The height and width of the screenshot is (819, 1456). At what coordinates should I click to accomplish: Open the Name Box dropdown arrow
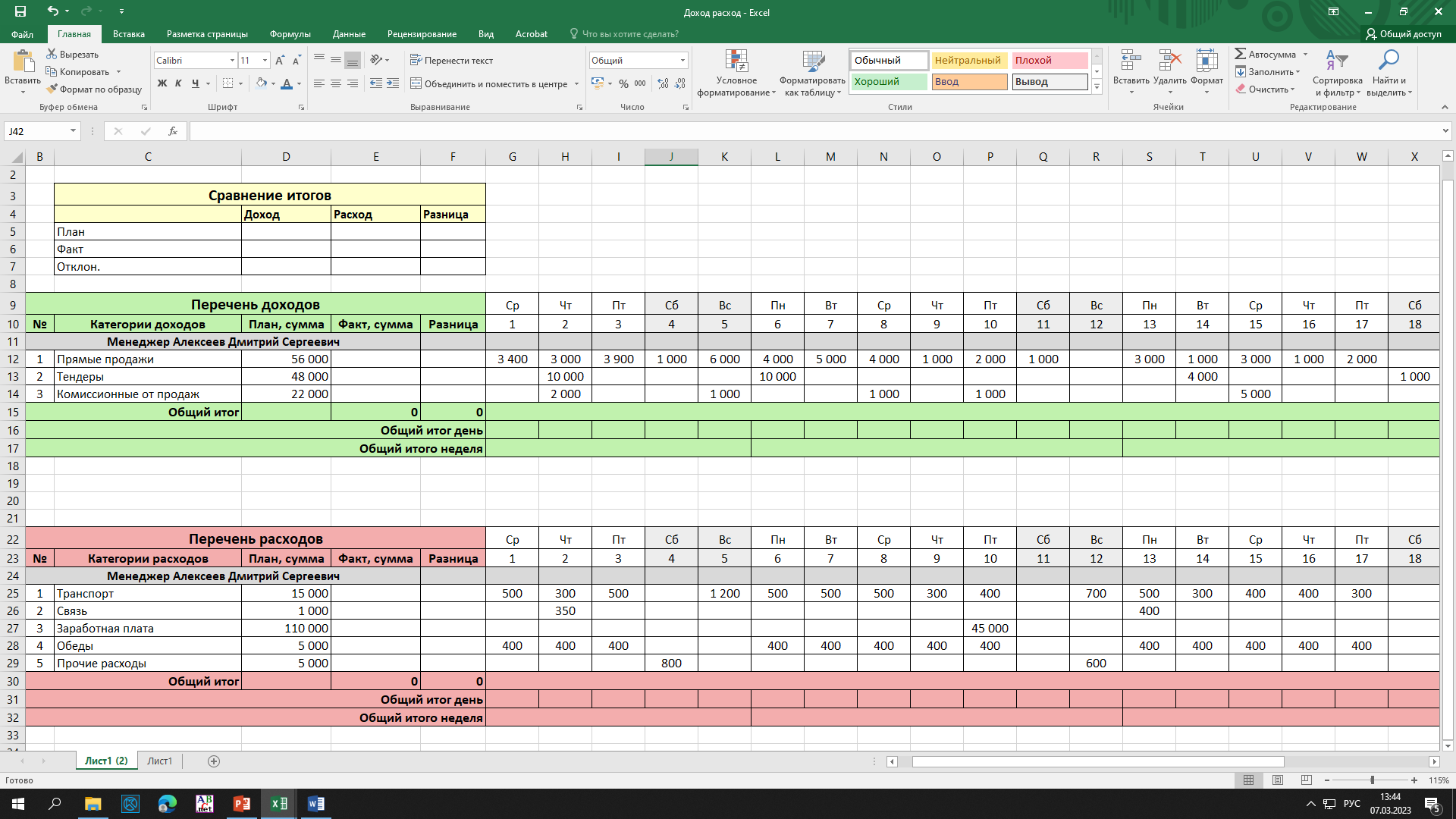pyautogui.click(x=73, y=131)
